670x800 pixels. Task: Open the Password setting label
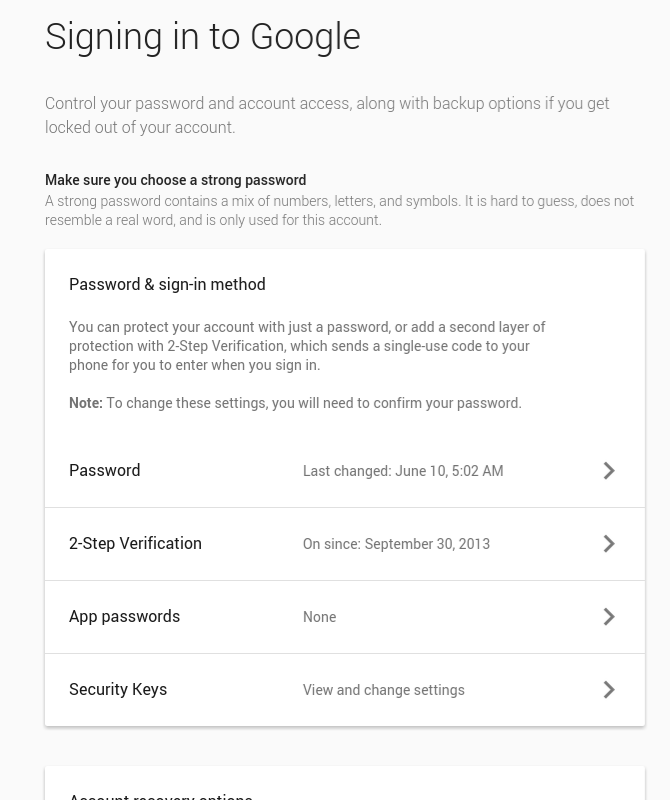coord(104,470)
